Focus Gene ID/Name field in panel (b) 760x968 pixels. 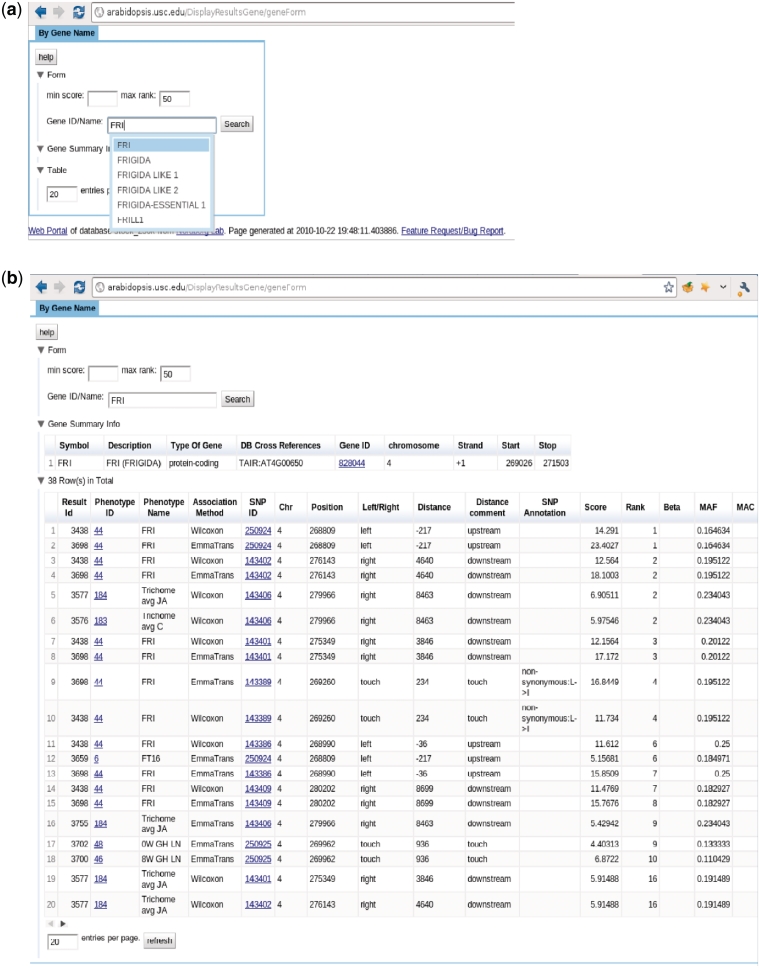162,400
